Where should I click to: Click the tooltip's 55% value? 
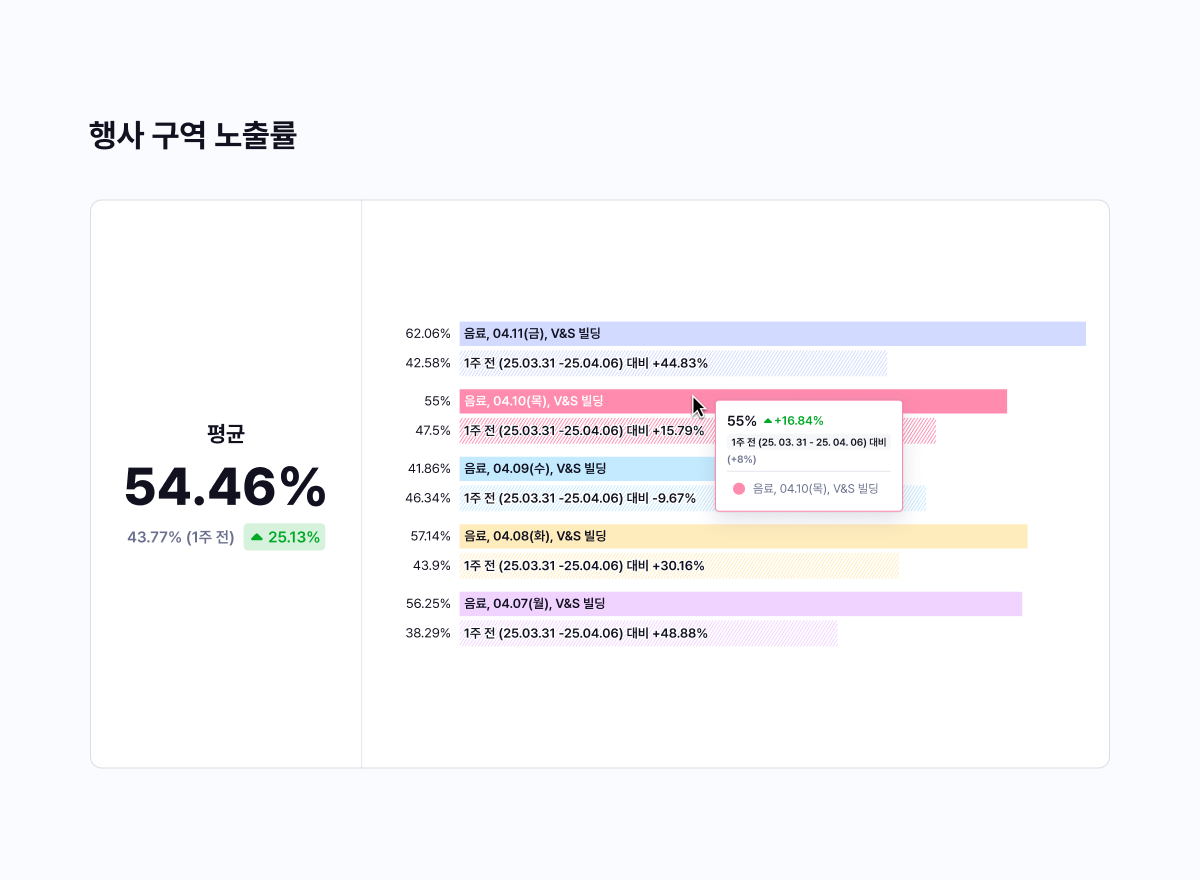(742, 421)
